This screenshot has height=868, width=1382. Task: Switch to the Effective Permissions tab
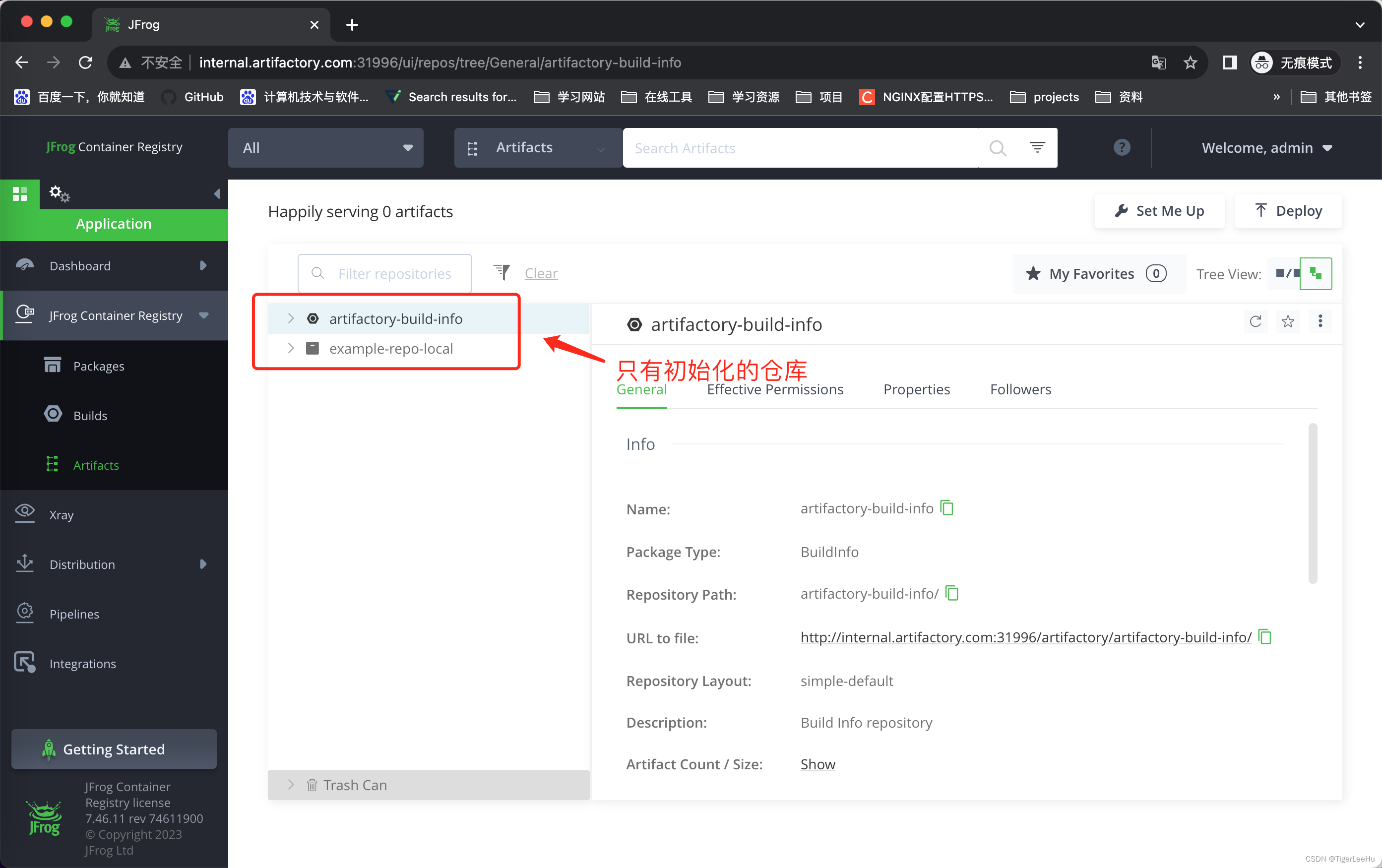coord(775,389)
